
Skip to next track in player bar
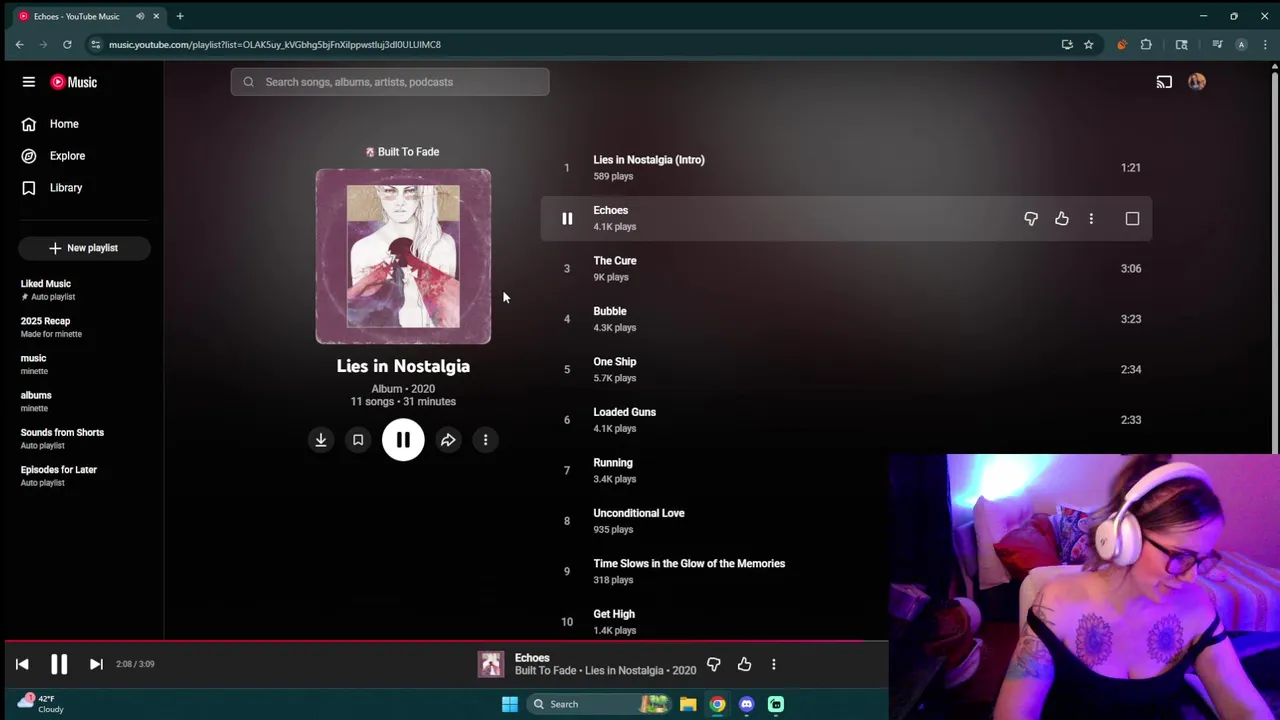[x=96, y=664]
